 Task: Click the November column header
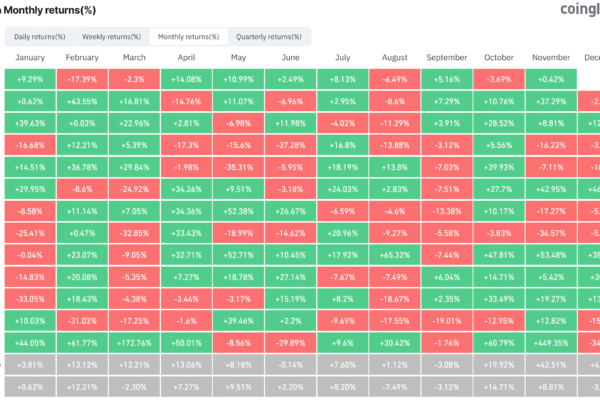[x=551, y=57]
